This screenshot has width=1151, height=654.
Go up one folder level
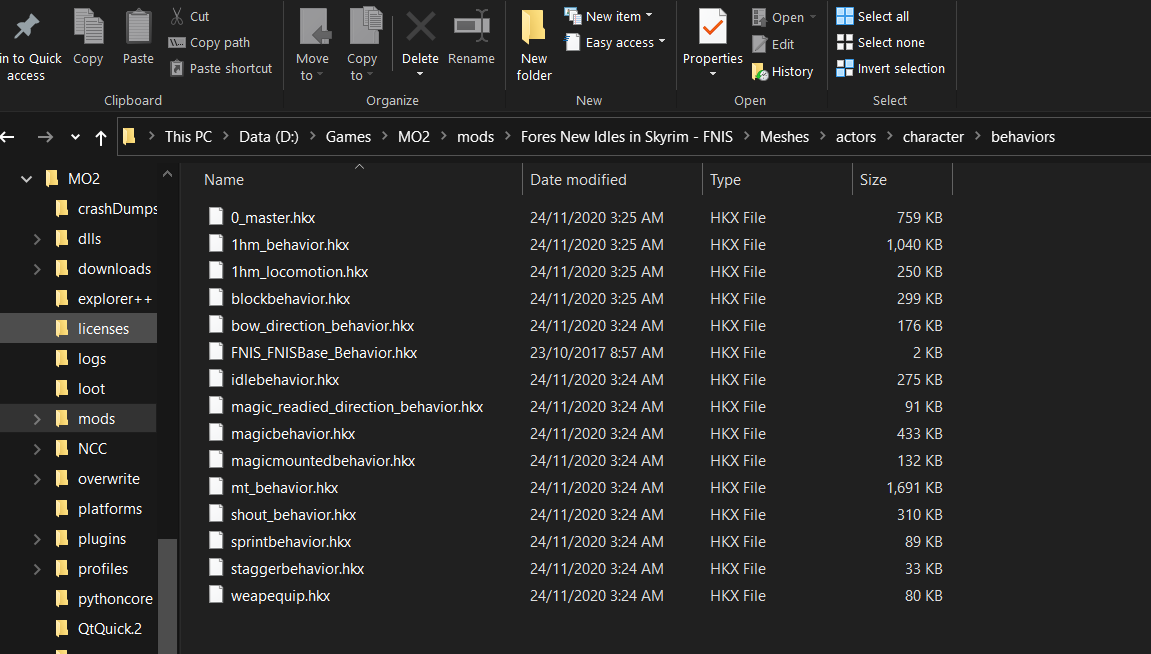(x=101, y=137)
